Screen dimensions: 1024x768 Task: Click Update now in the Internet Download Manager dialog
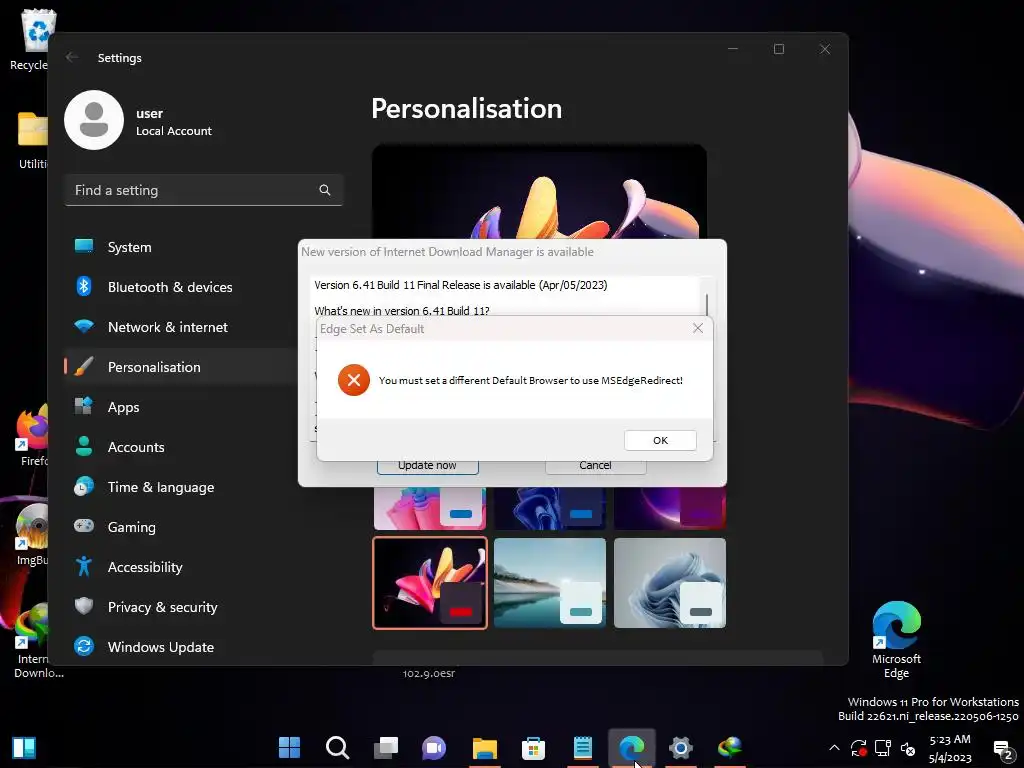[427, 465]
